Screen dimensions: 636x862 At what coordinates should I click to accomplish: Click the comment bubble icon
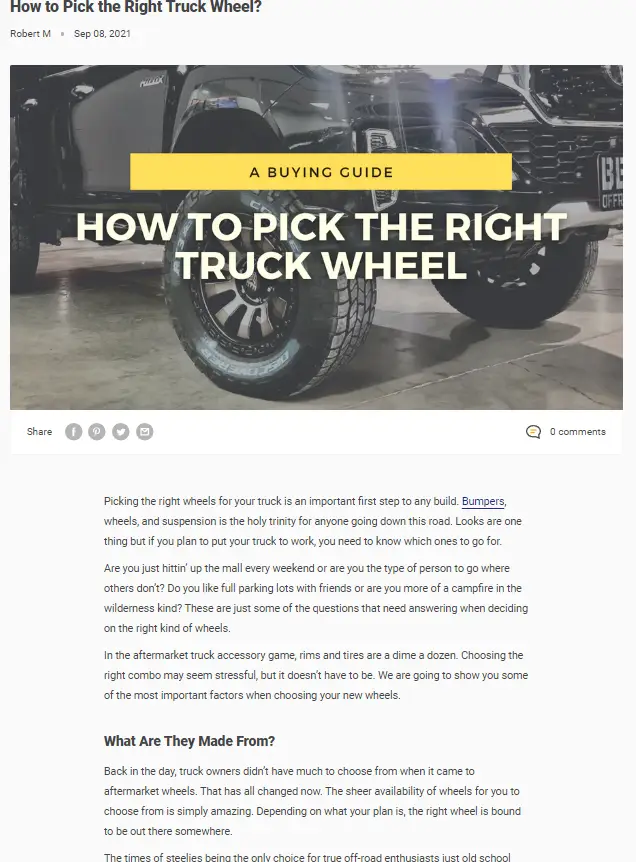533,432
